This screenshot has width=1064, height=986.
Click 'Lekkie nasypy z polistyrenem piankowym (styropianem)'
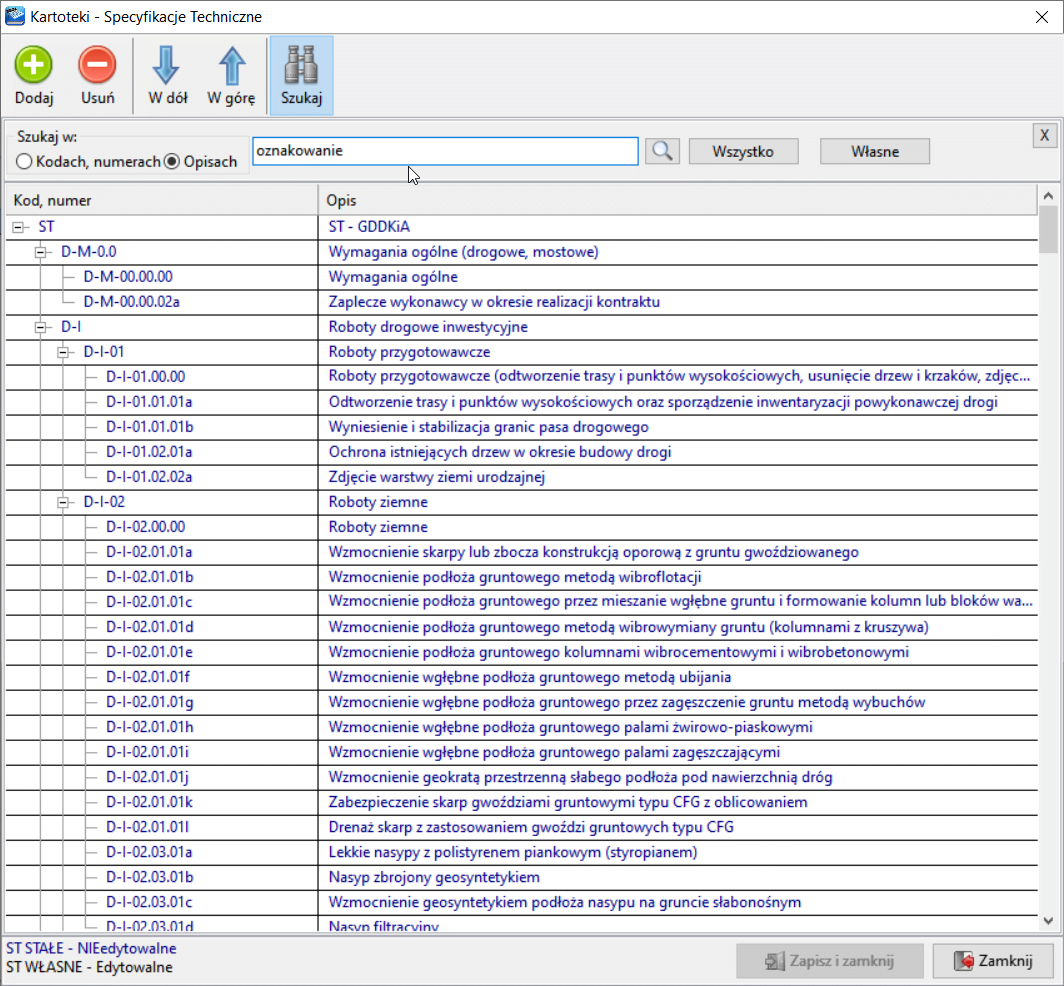tap(513, 852)
